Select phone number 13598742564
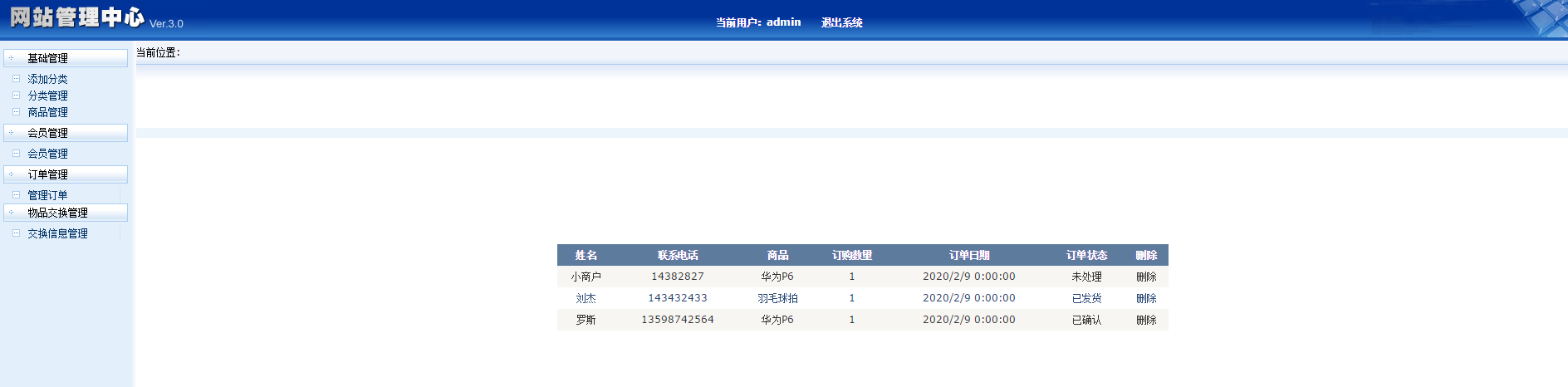Image resolution: width=1568 pixels, height=387 pixels. coord(678,320)
